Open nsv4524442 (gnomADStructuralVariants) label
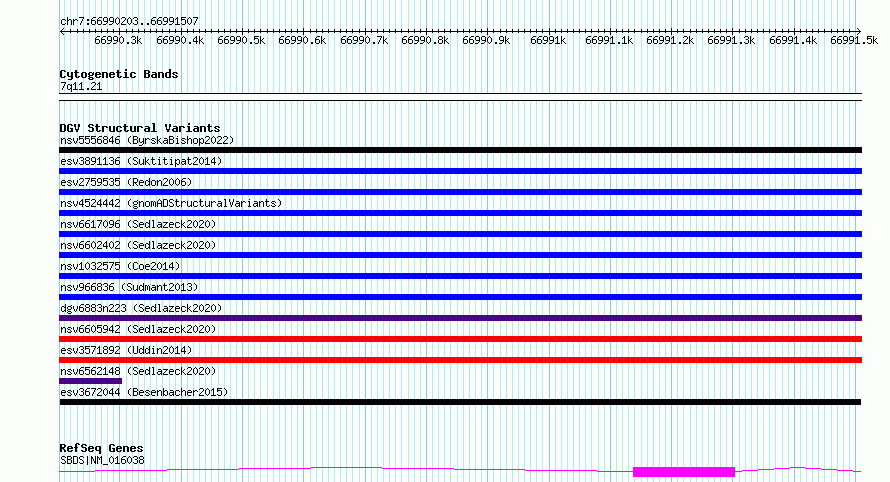 [171, 203]
